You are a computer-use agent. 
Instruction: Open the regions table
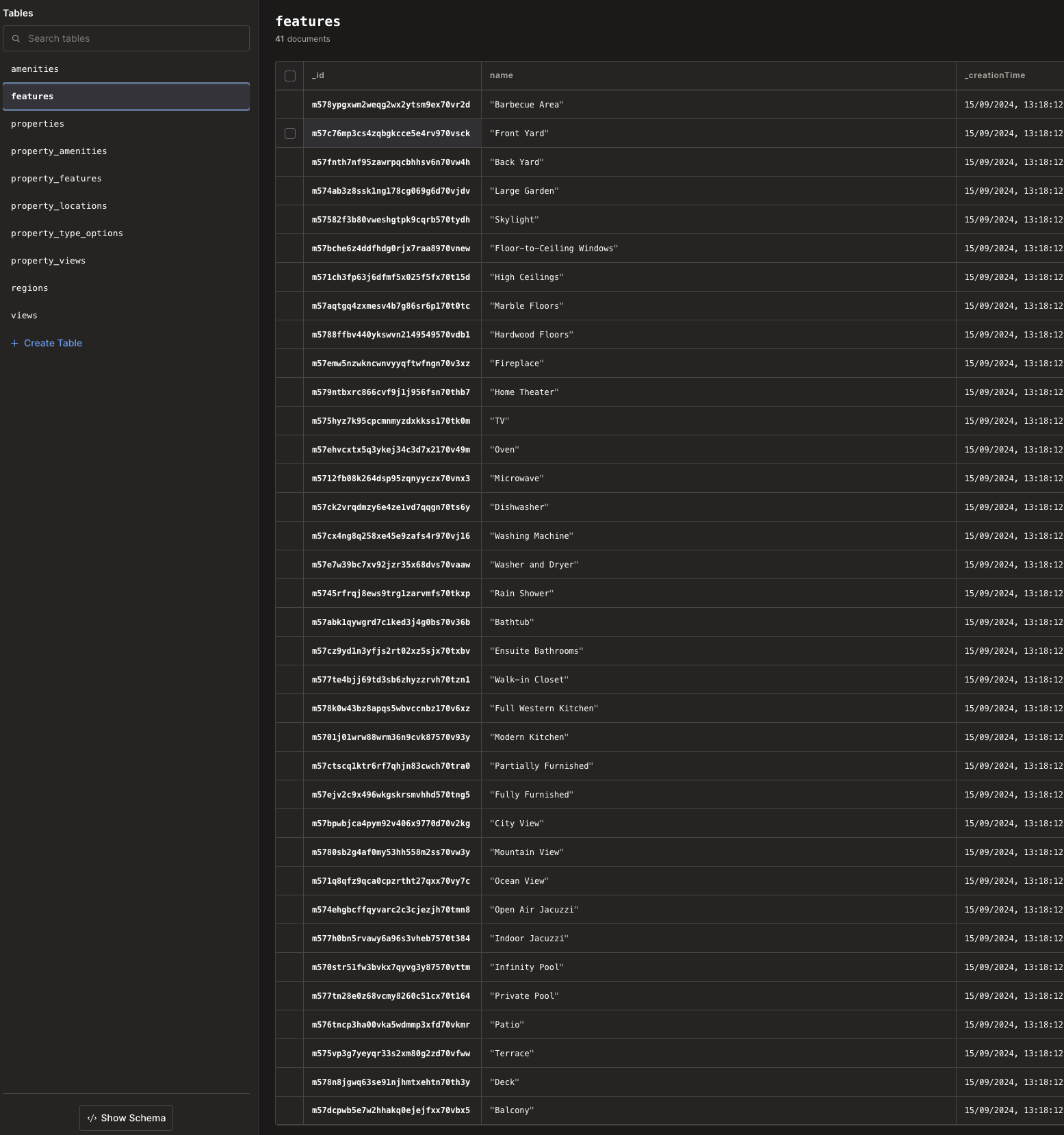pyautogui.click(x=127, y=288)
